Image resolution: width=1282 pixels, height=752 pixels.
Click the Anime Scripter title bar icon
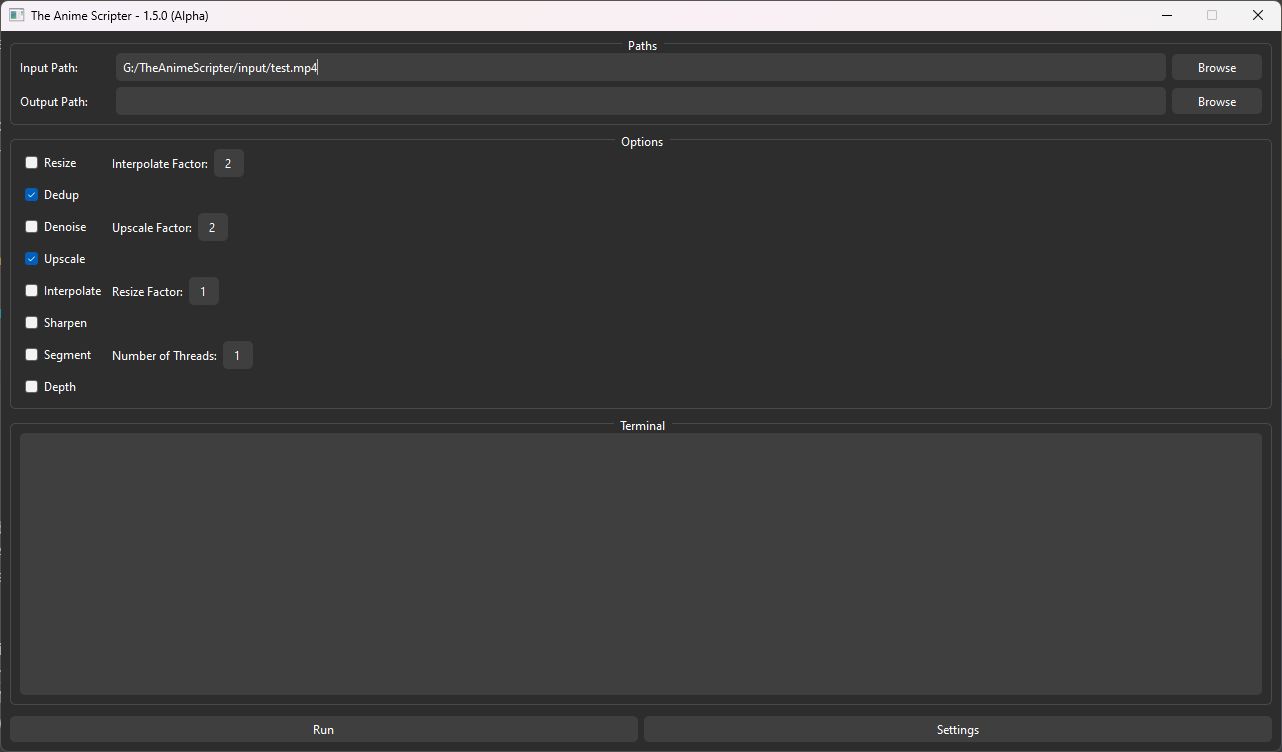(16, 15)
